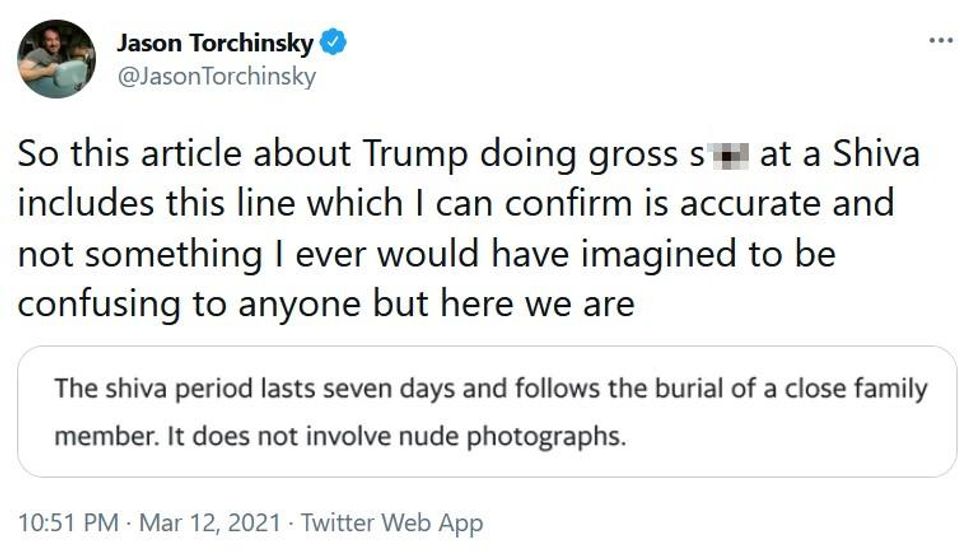980x552 pixels.
Task: Click the pixelated censored word in tweet
Action: [728, 156]
